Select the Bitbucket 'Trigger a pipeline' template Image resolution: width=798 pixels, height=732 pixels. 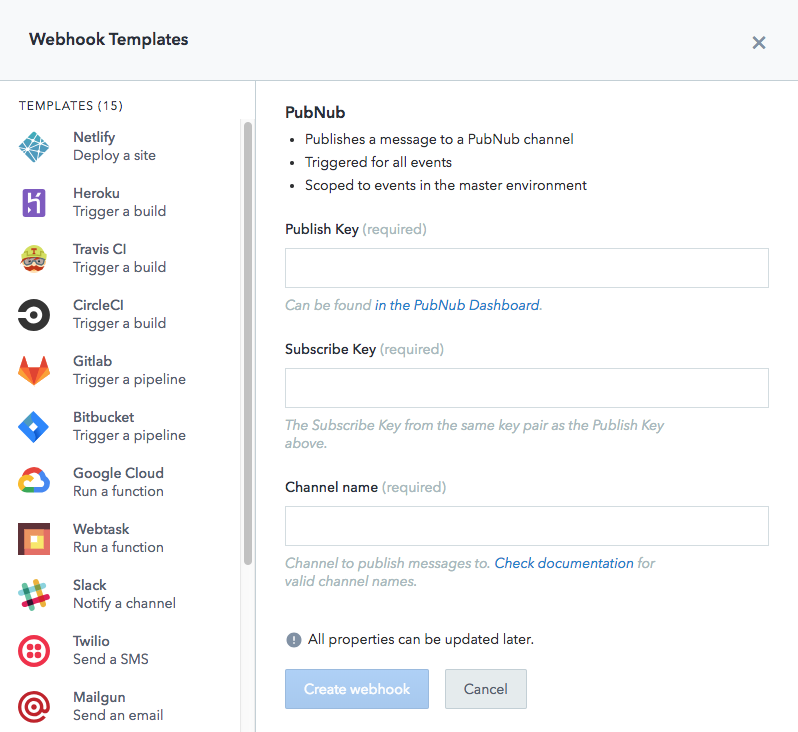tap(129, 426)
